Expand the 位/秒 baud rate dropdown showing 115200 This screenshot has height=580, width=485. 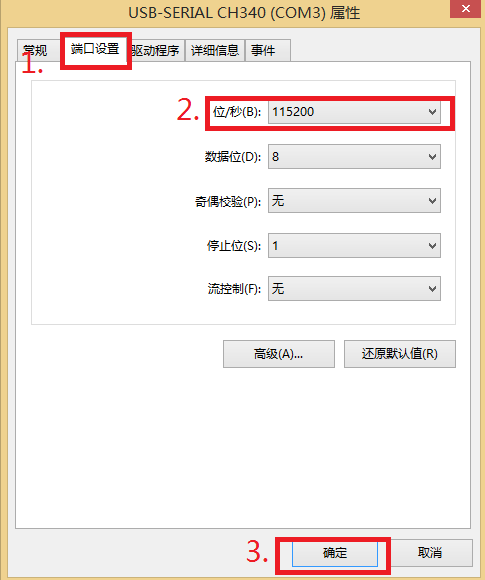[354, 112]
